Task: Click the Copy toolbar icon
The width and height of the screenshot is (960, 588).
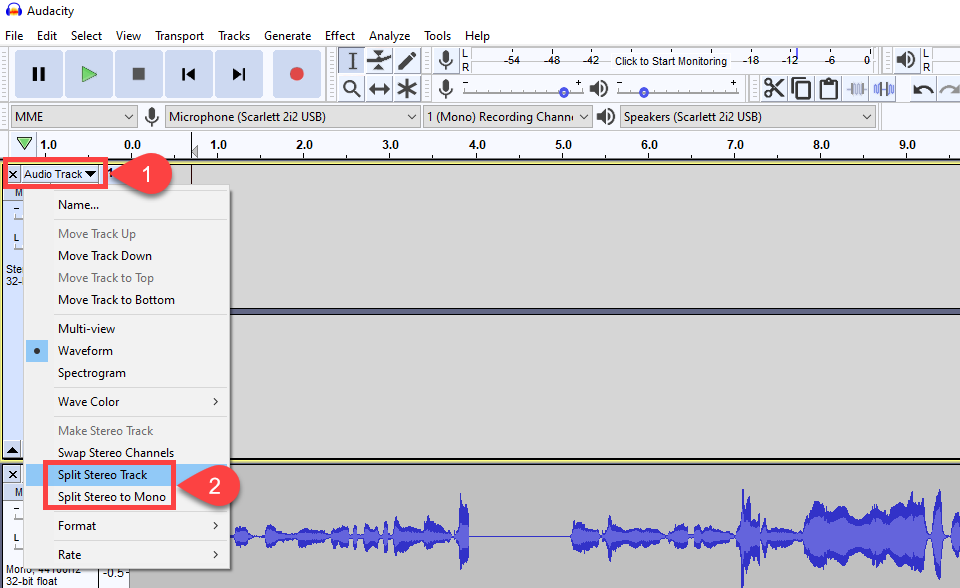Action: (x=802, y=88)
